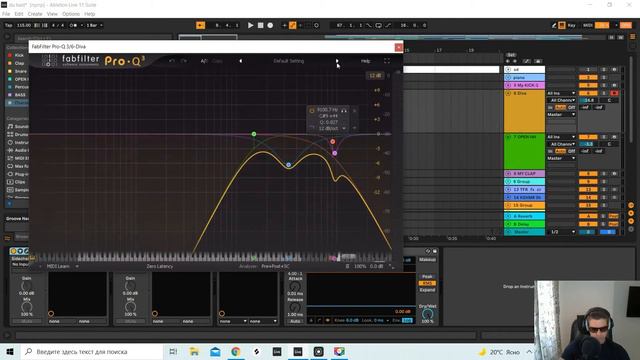The height and width of the screenshot is (360, 640).
Task: Select previous preset arrow in Pro-Q 3
Action: click(241, 61)
